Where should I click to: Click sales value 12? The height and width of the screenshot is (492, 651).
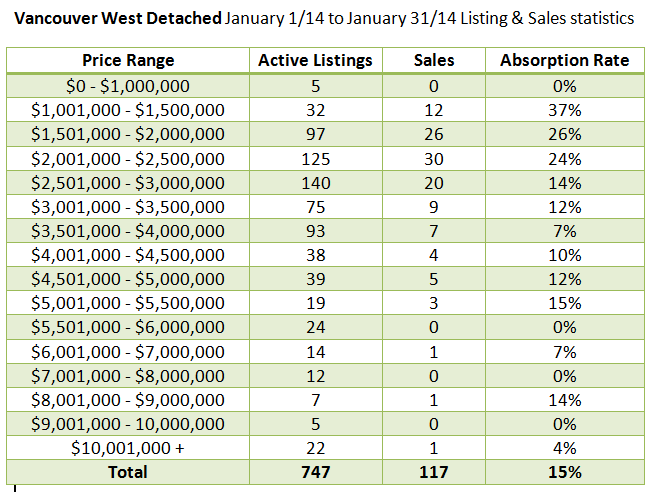tap(434, 110)
